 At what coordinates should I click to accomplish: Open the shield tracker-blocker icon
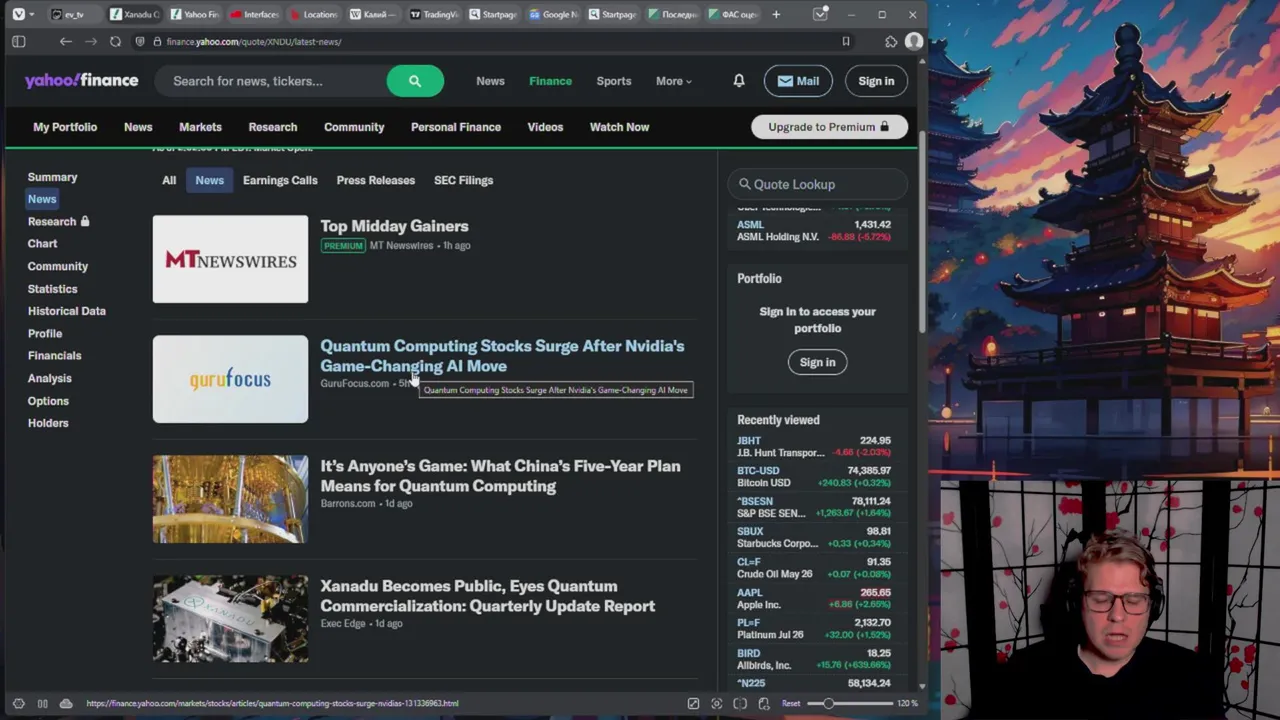[x=141, y=41]
